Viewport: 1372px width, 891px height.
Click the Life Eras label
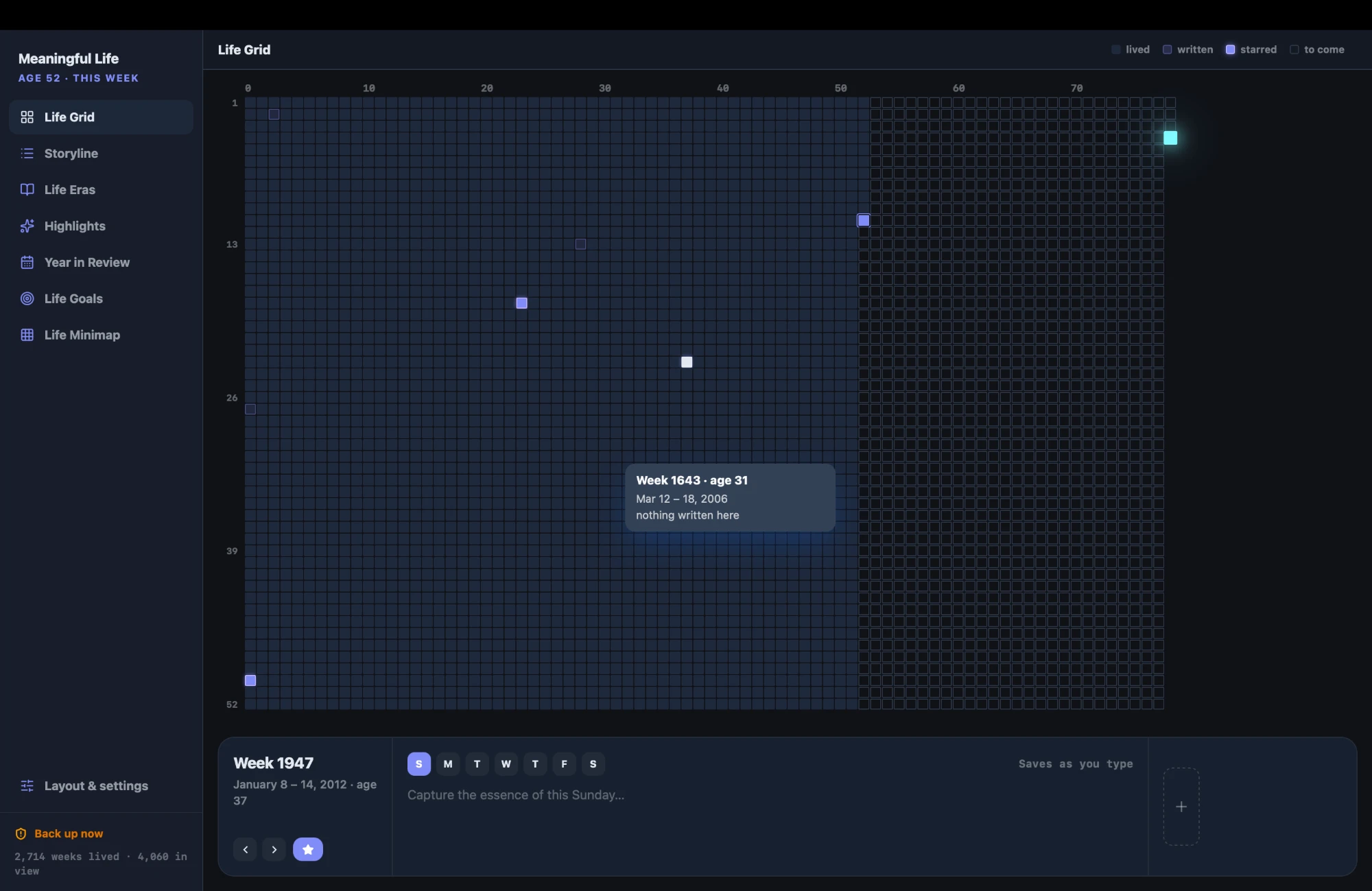pos(70,190)
